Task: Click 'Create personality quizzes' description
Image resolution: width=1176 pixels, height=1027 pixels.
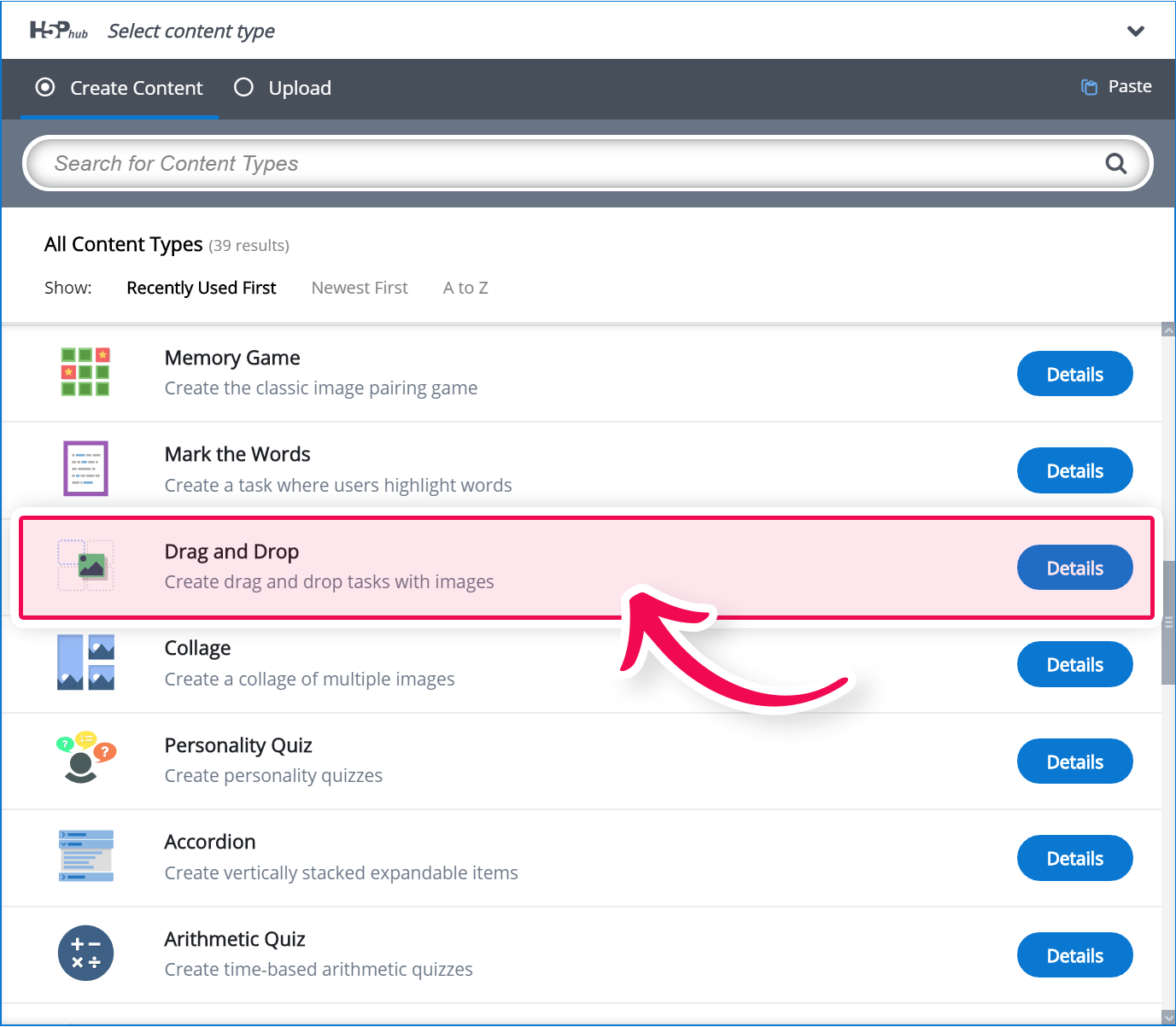Action: pyautogui.click(x=273, y=776)
